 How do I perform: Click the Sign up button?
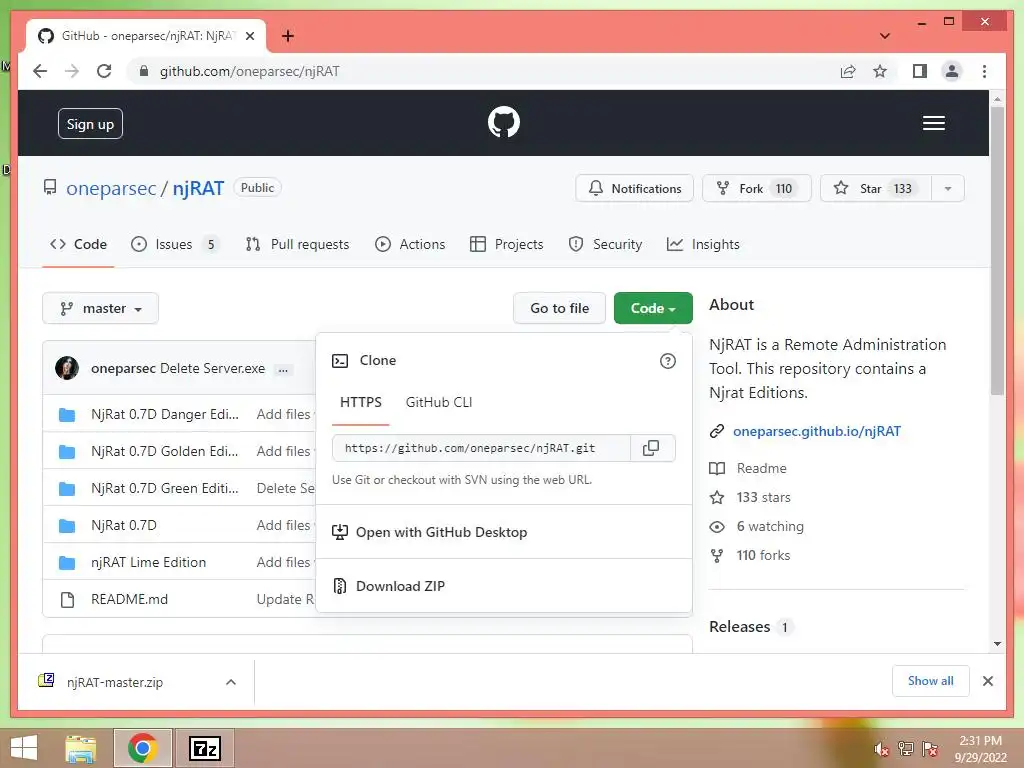pyautogui.click(x=90, y=124)
